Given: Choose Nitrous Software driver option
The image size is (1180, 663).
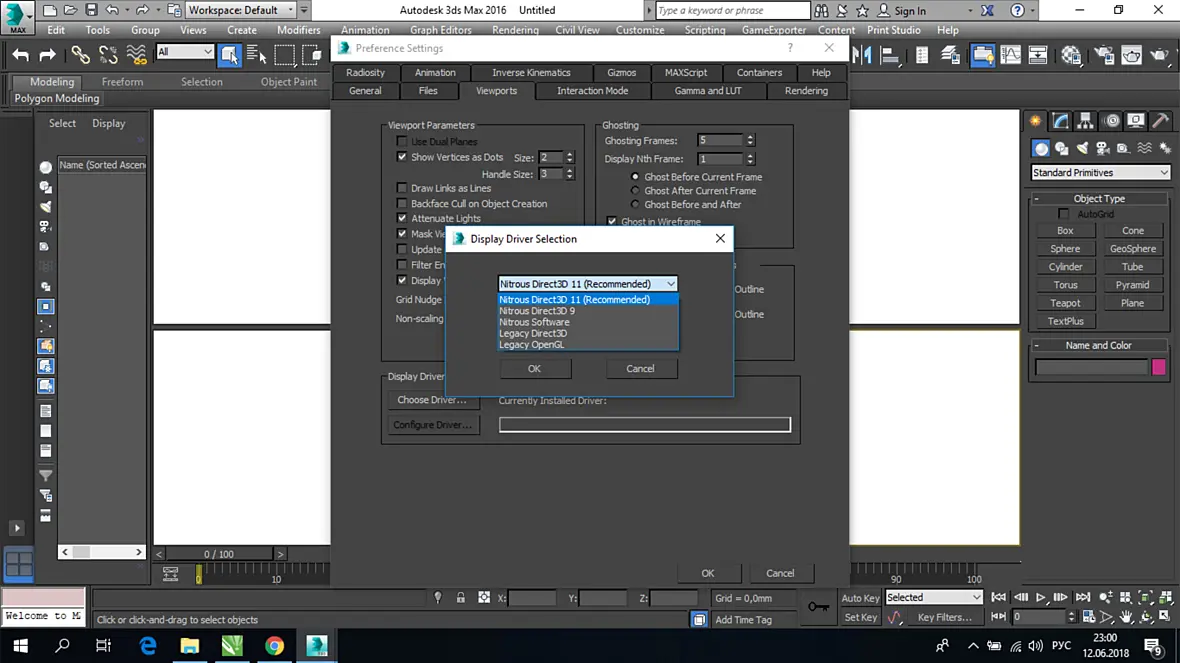Looking at the screenshot, I should (587, 322).
